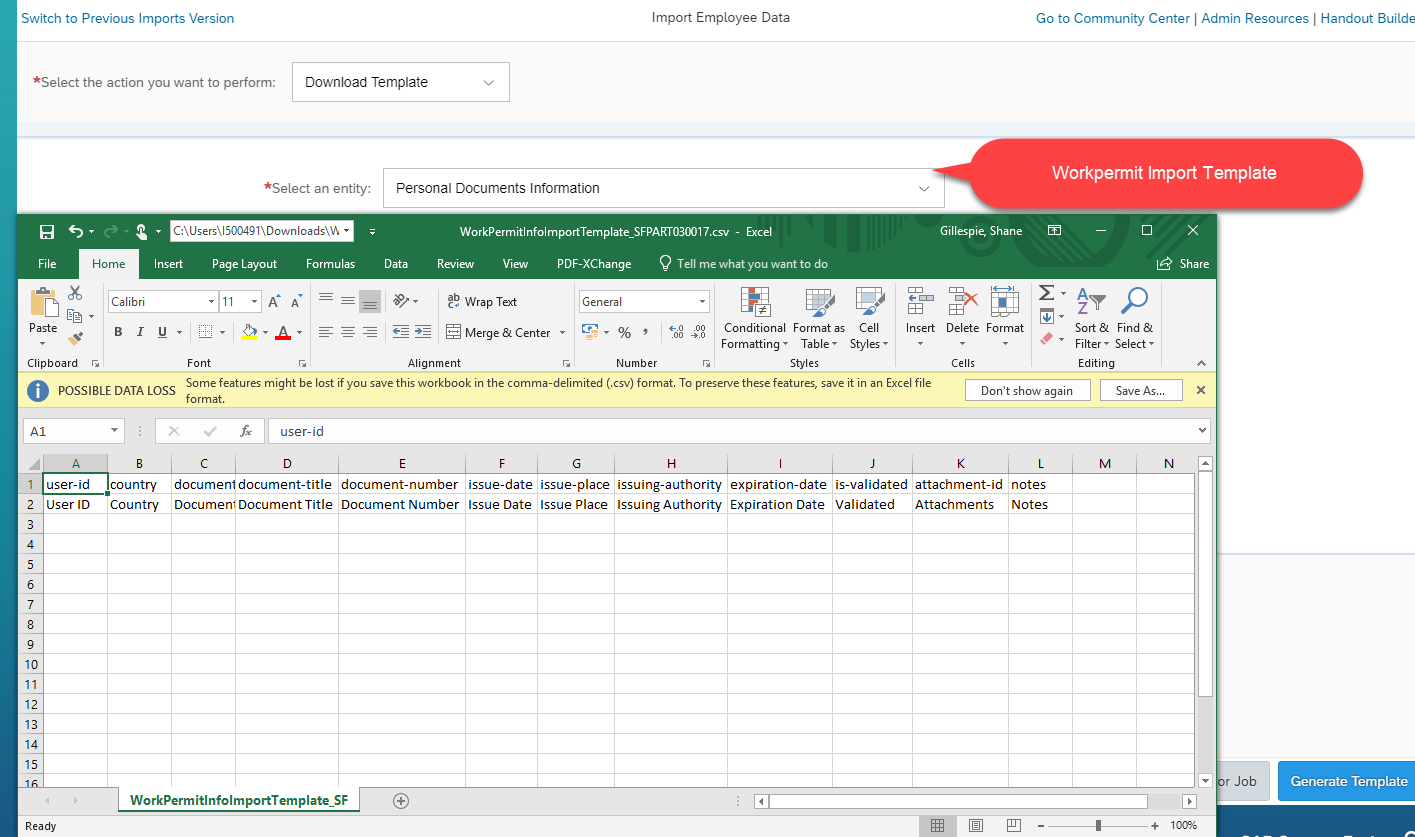Image resolution: width=1415 pixels, height=837 pixels.
Task: Click the zoom in plus button
Action: point(1154,826)
